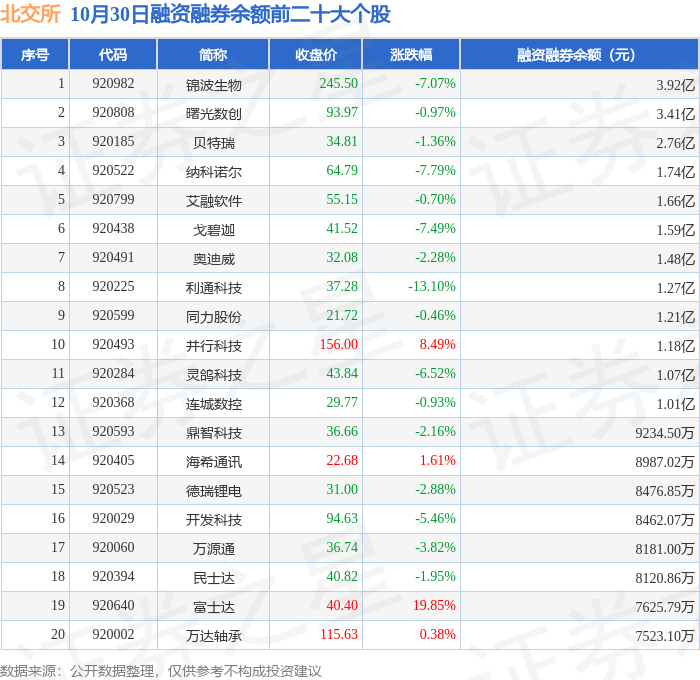Click closing price 245.50
The width and height of the screenshot is (700, 680).
pyautogui.click(x=338, y=83)
